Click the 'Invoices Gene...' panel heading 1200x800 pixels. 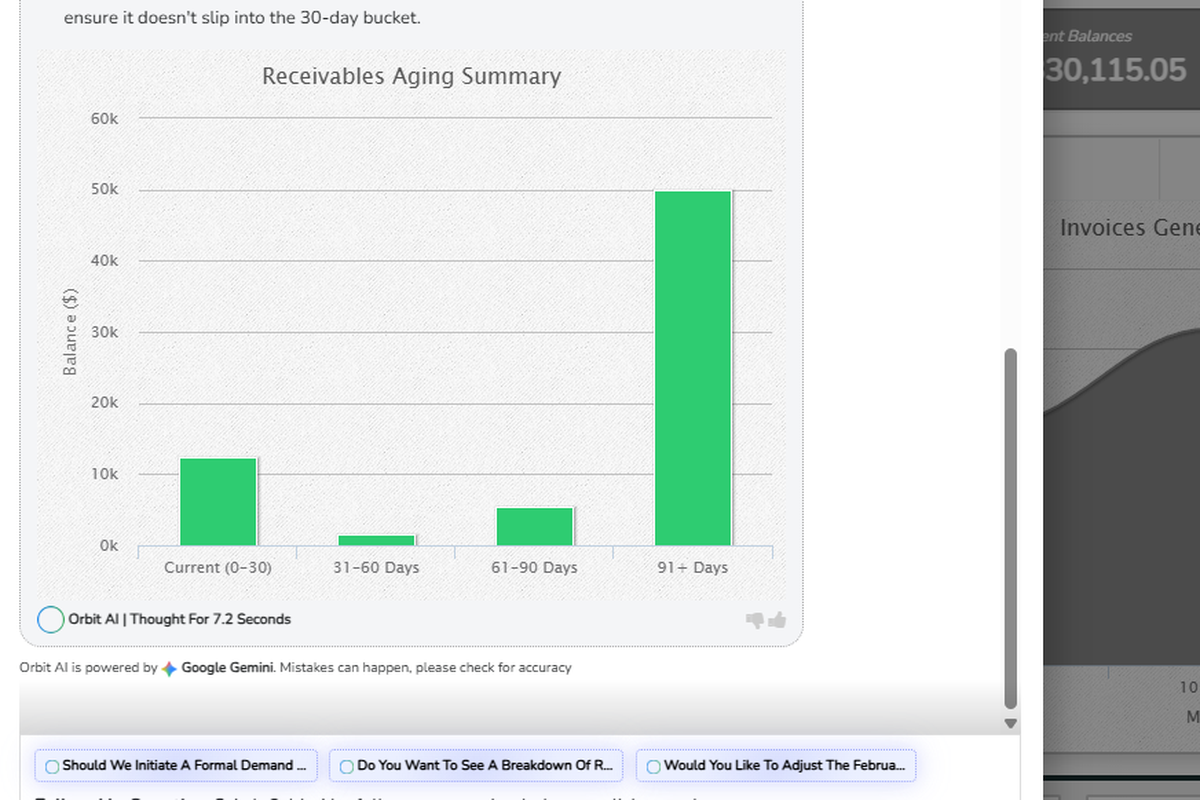point(1129,228)
